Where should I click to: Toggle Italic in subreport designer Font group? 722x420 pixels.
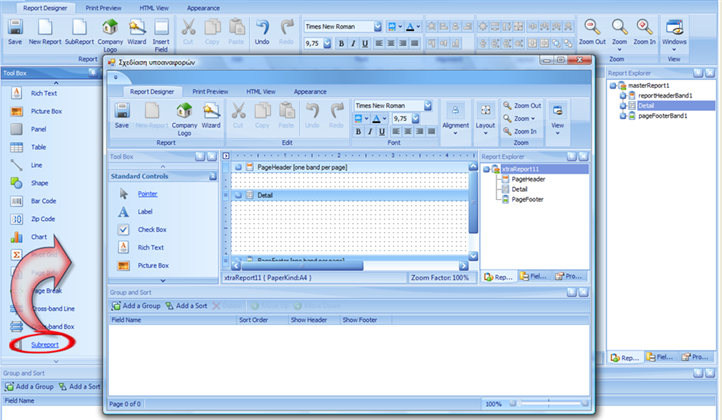point(370,132)
